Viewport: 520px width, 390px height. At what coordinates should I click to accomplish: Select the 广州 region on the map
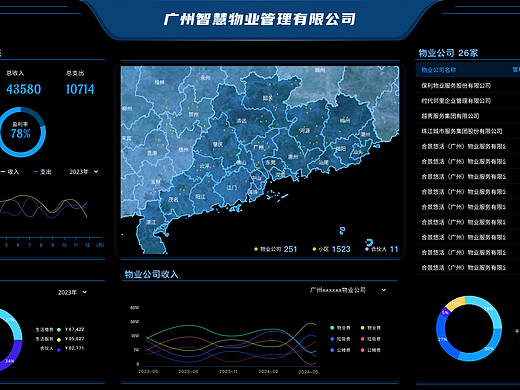pos(259,147)
